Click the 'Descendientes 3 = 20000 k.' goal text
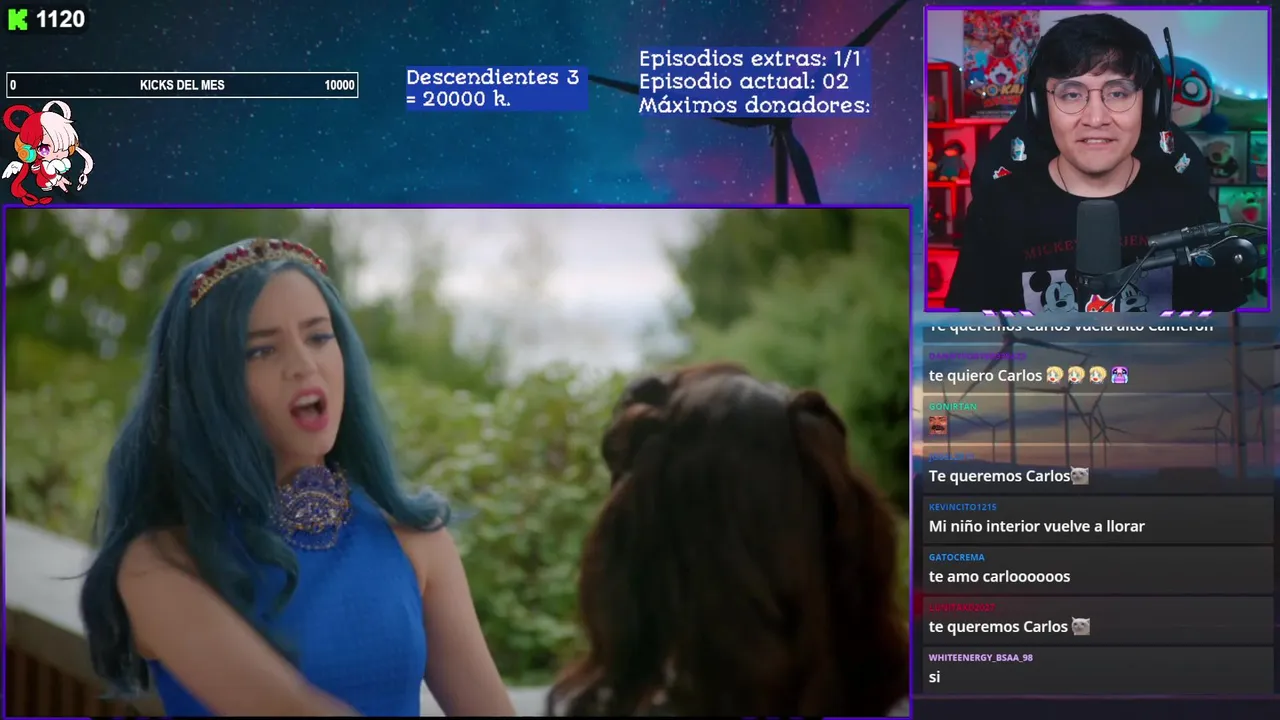 point(492,88)
